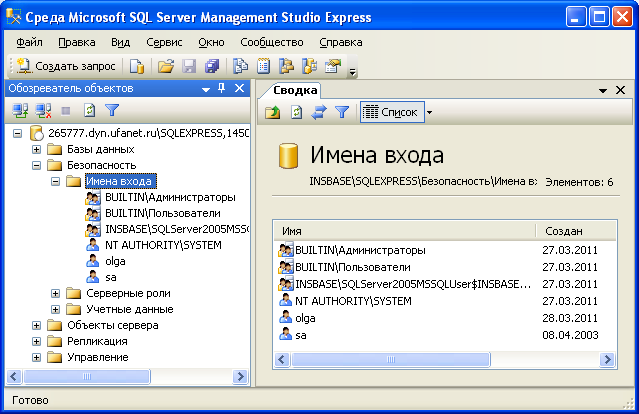Image resolution: width=639 pixels, height=414 pixels.
Task: Select BUILTIN\Администраторы in the tree
Action: click(x=170, y=197)
